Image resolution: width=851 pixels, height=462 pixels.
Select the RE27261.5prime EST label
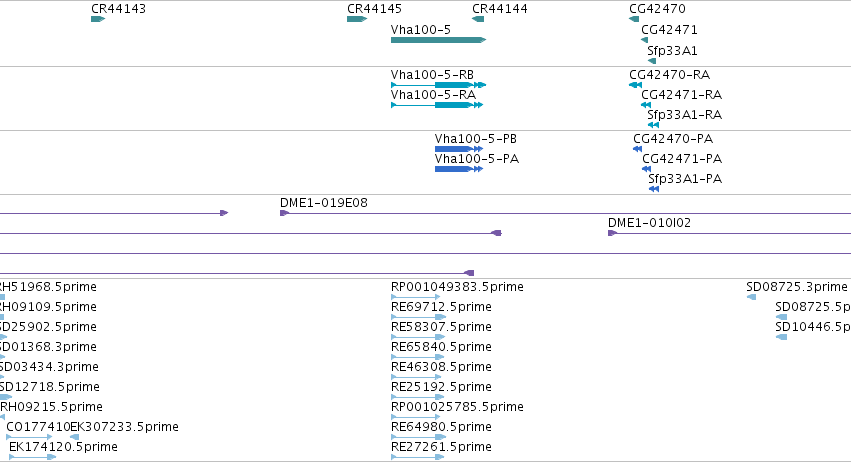[441, 448]
